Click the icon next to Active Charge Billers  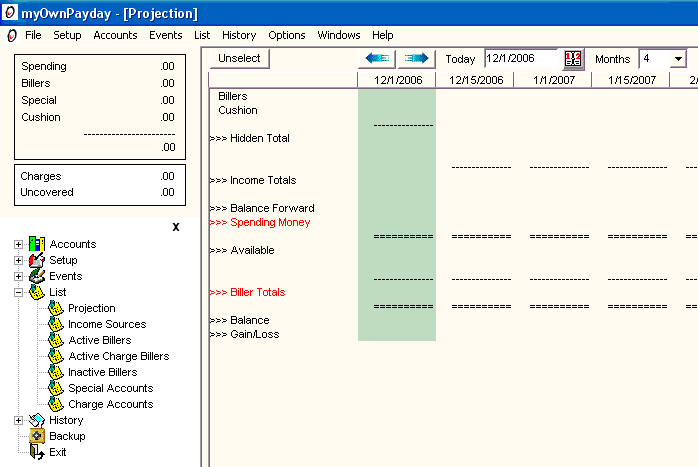pyautogui.click(x=56, y=356)
